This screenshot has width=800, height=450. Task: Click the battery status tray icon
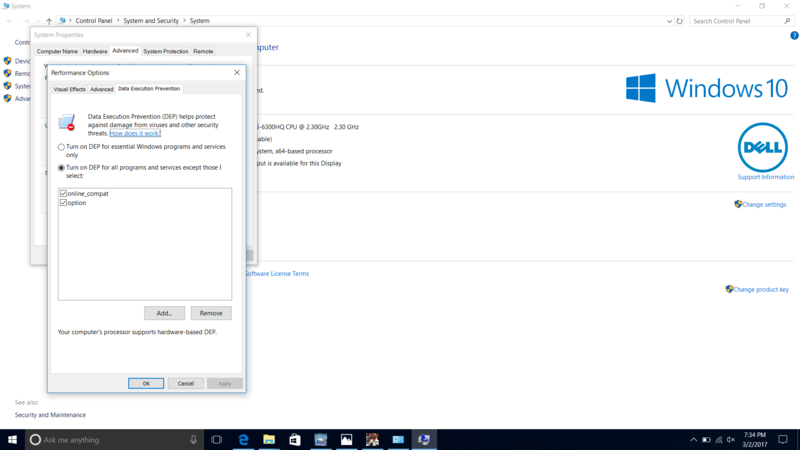pyautogui.click(x=706, y=440)
